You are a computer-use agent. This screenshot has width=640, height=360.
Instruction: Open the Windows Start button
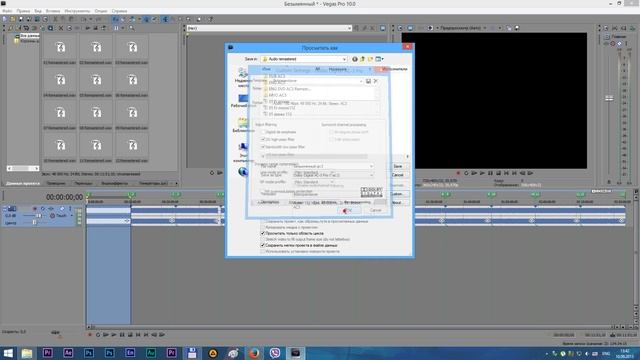tap(8, 353)
